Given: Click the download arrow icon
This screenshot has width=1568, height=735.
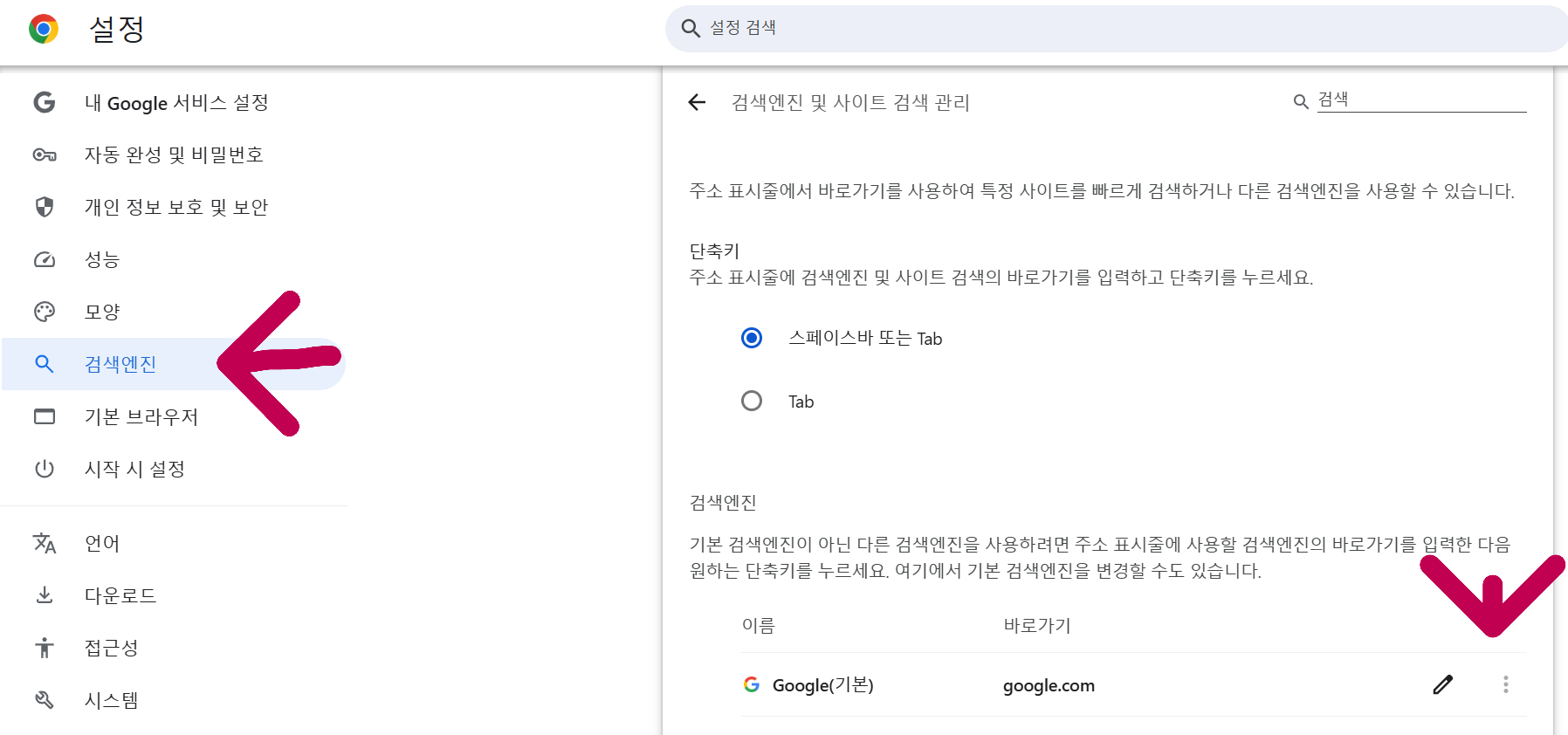Looking at the screenshot, I should click(x=45, y=595).
